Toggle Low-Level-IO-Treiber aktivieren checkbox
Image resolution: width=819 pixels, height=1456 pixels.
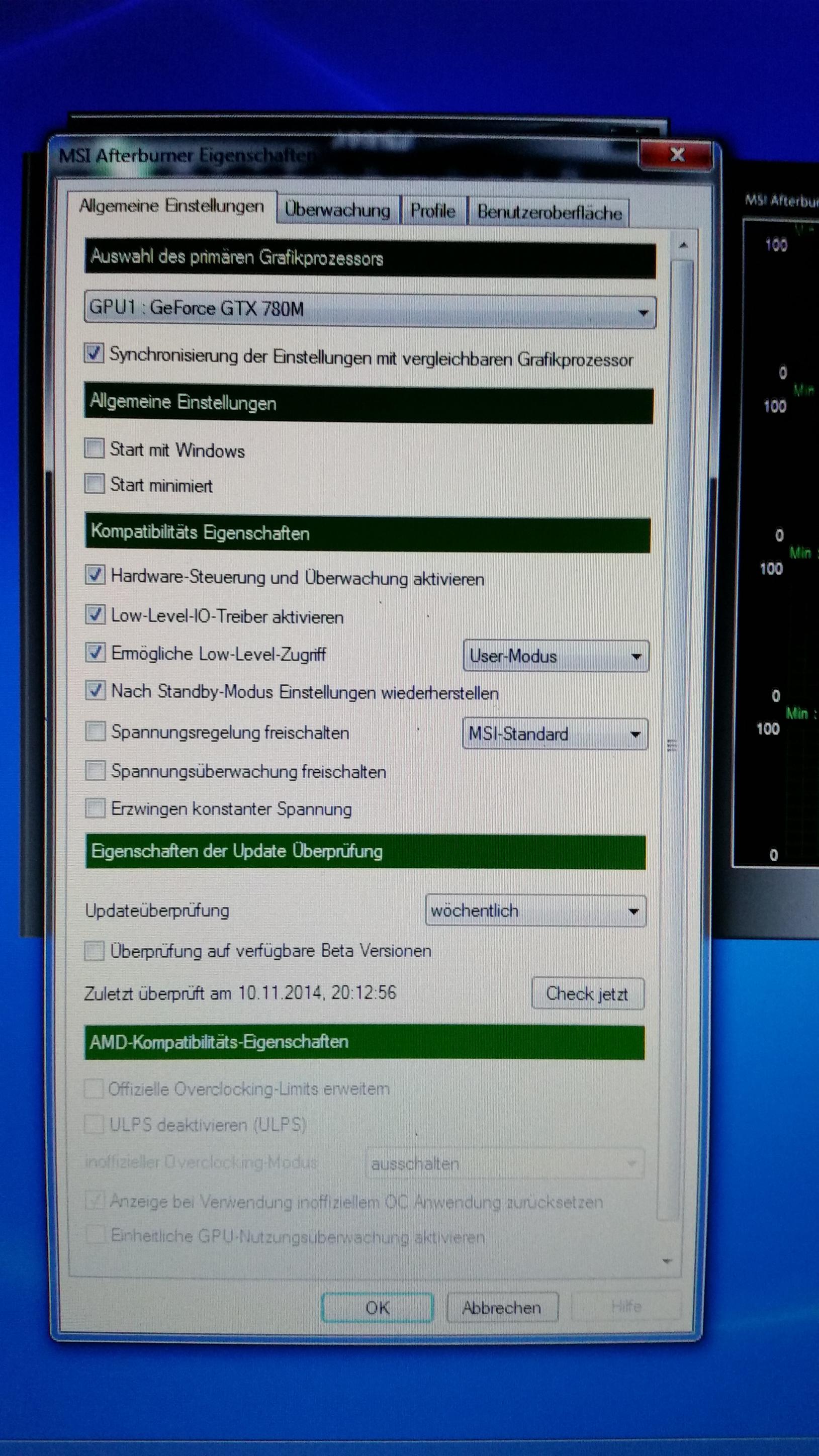pos(95,614)
